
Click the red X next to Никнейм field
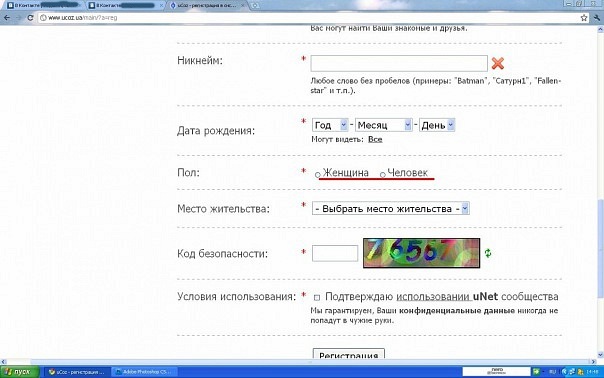(x=498, y=63)
